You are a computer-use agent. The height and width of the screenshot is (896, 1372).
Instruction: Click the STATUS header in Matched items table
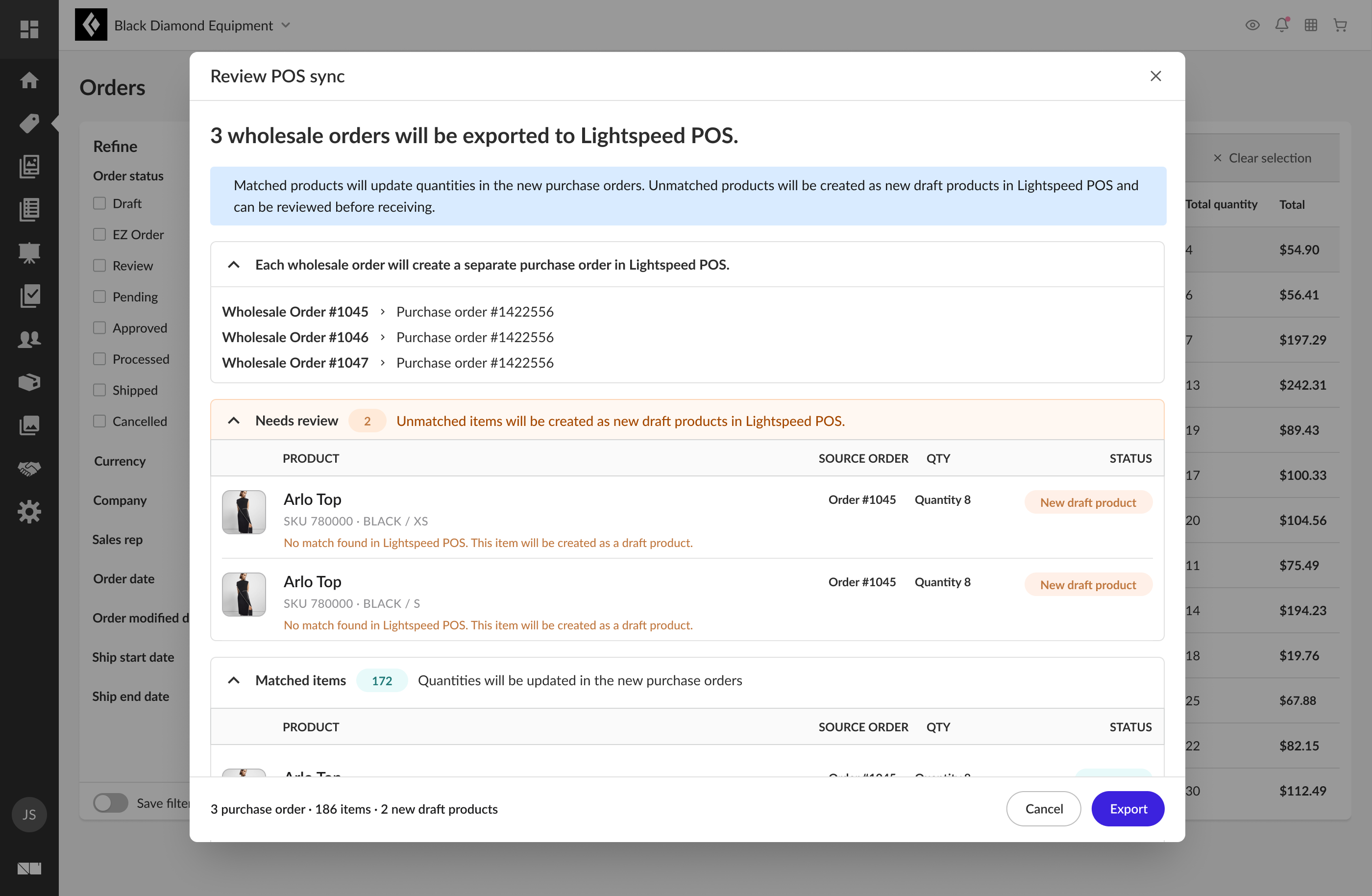1130,727
